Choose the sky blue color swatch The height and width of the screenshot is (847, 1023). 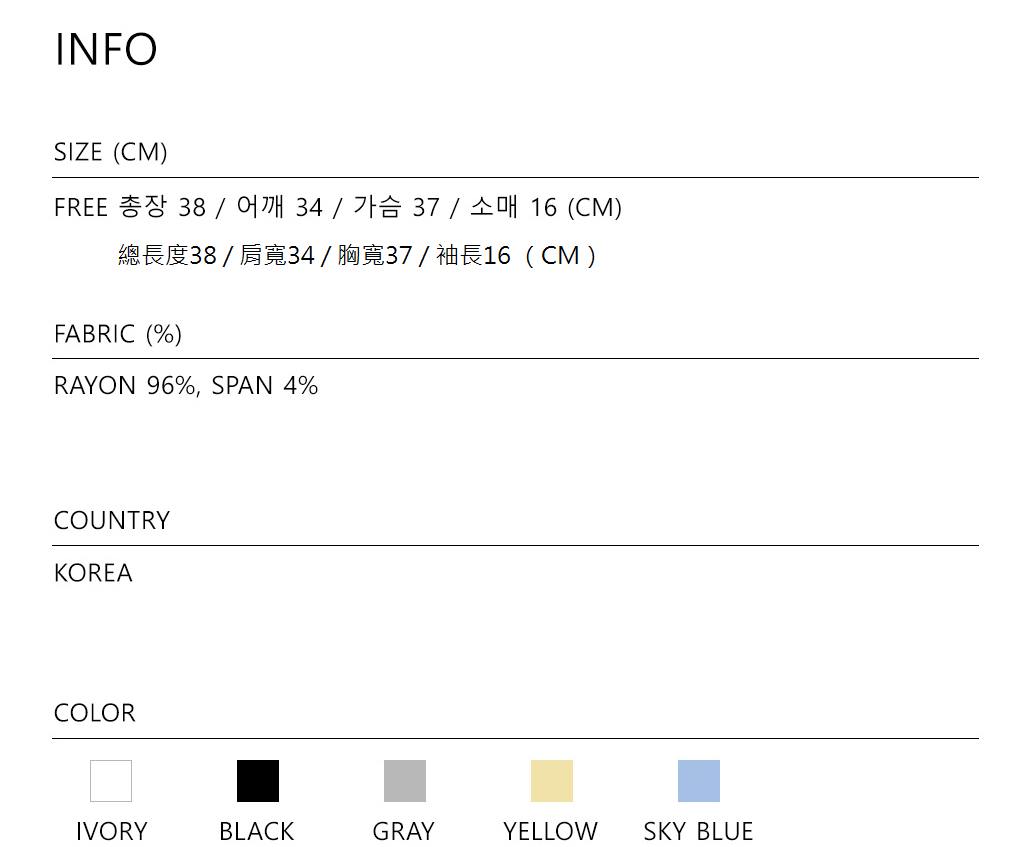tap(699, 781)
